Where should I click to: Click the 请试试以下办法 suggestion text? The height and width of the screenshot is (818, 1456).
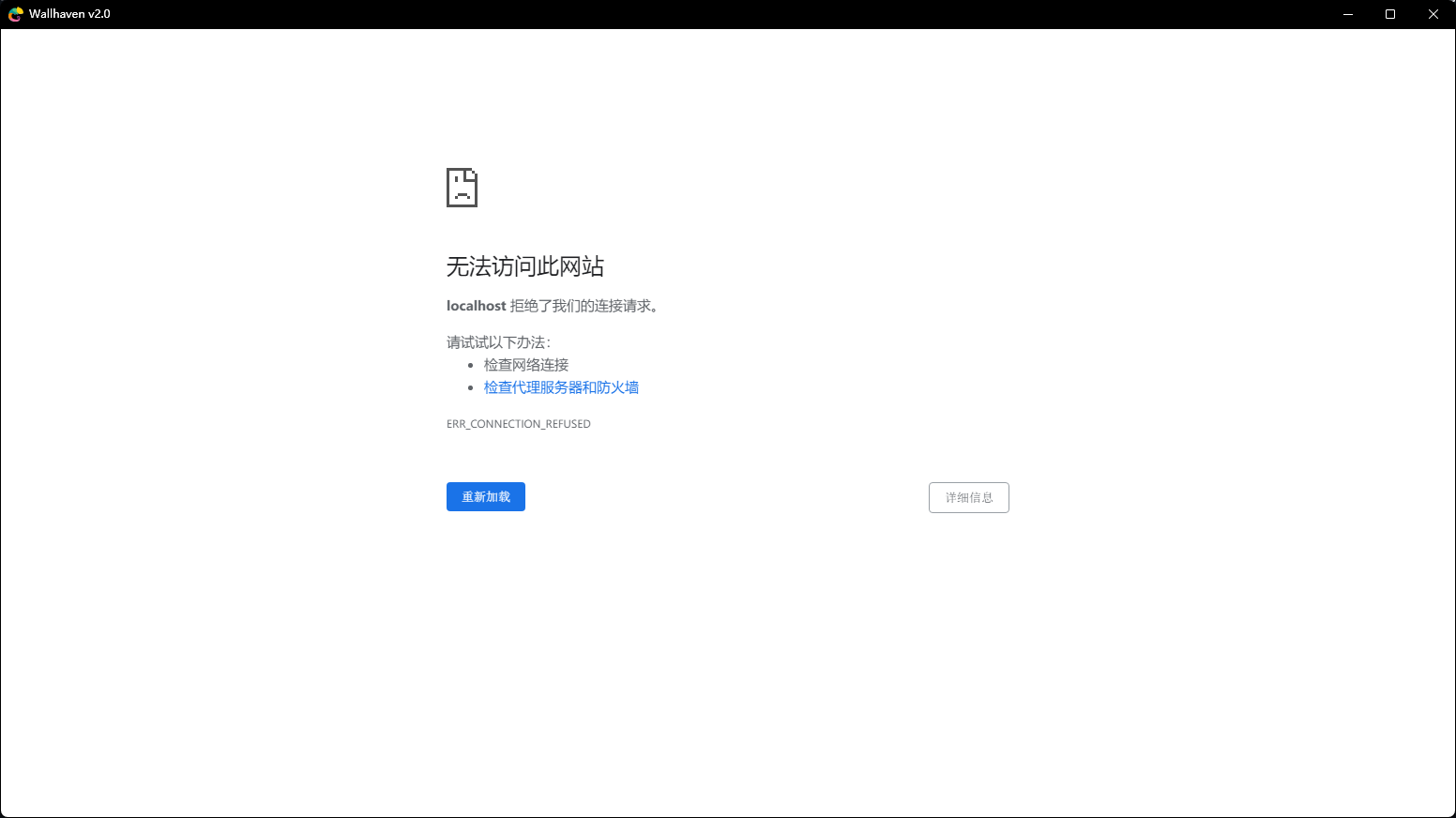(494, 342)
